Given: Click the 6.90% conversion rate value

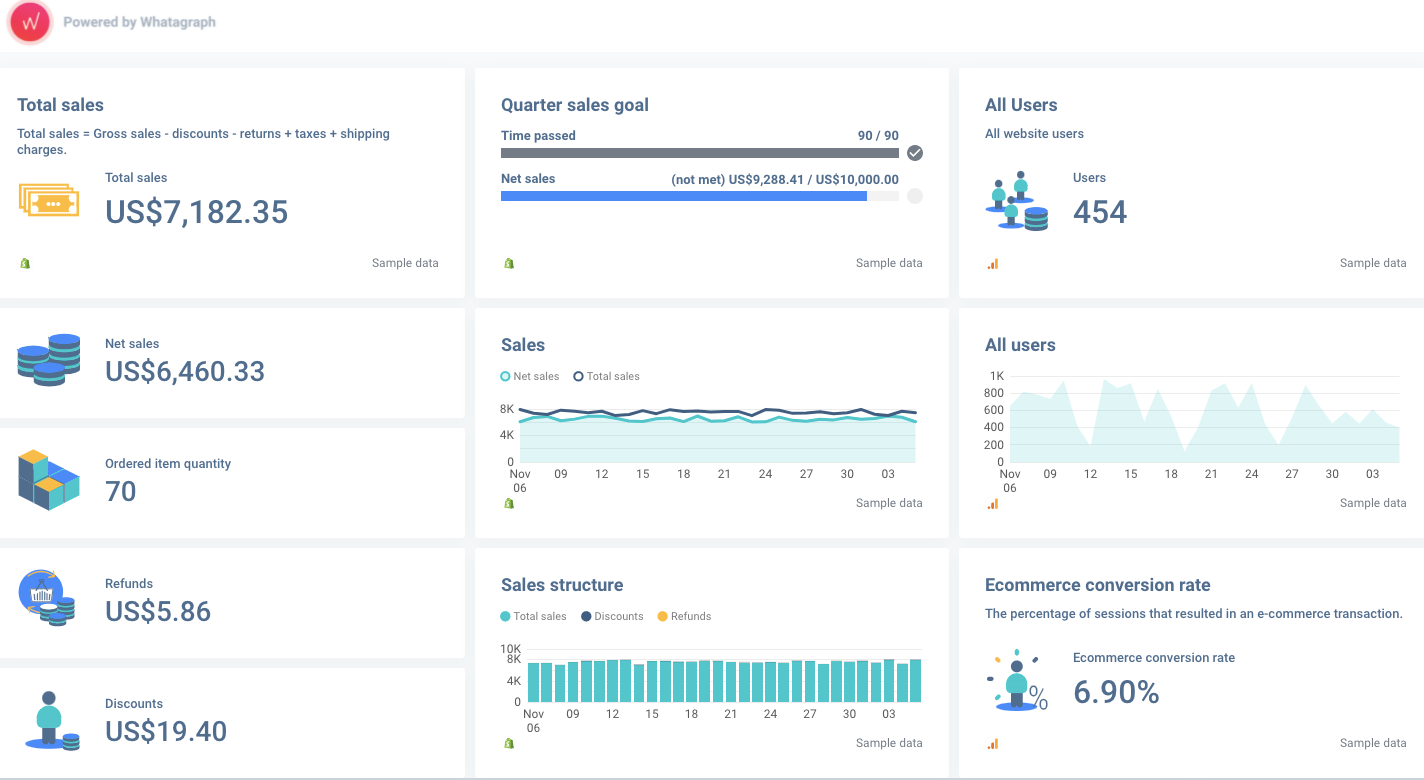Looking at the screenshot, I should pos(1116,692).
